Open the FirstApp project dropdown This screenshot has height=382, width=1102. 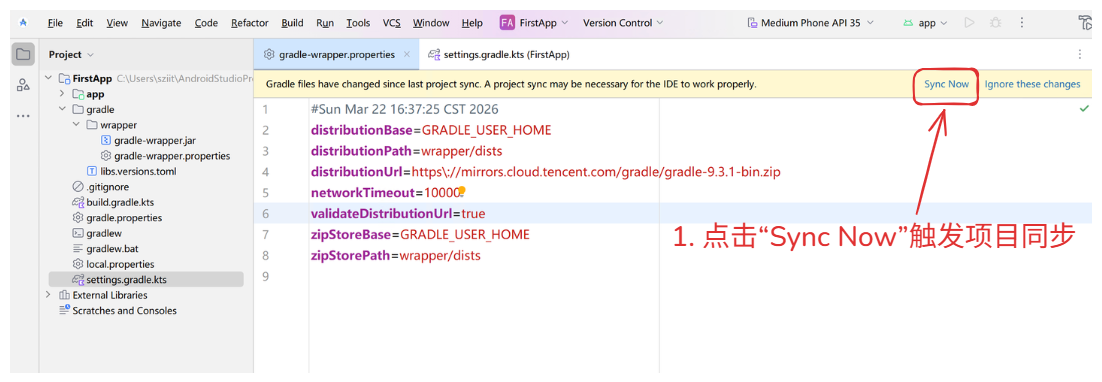click(x=543, y=22)
